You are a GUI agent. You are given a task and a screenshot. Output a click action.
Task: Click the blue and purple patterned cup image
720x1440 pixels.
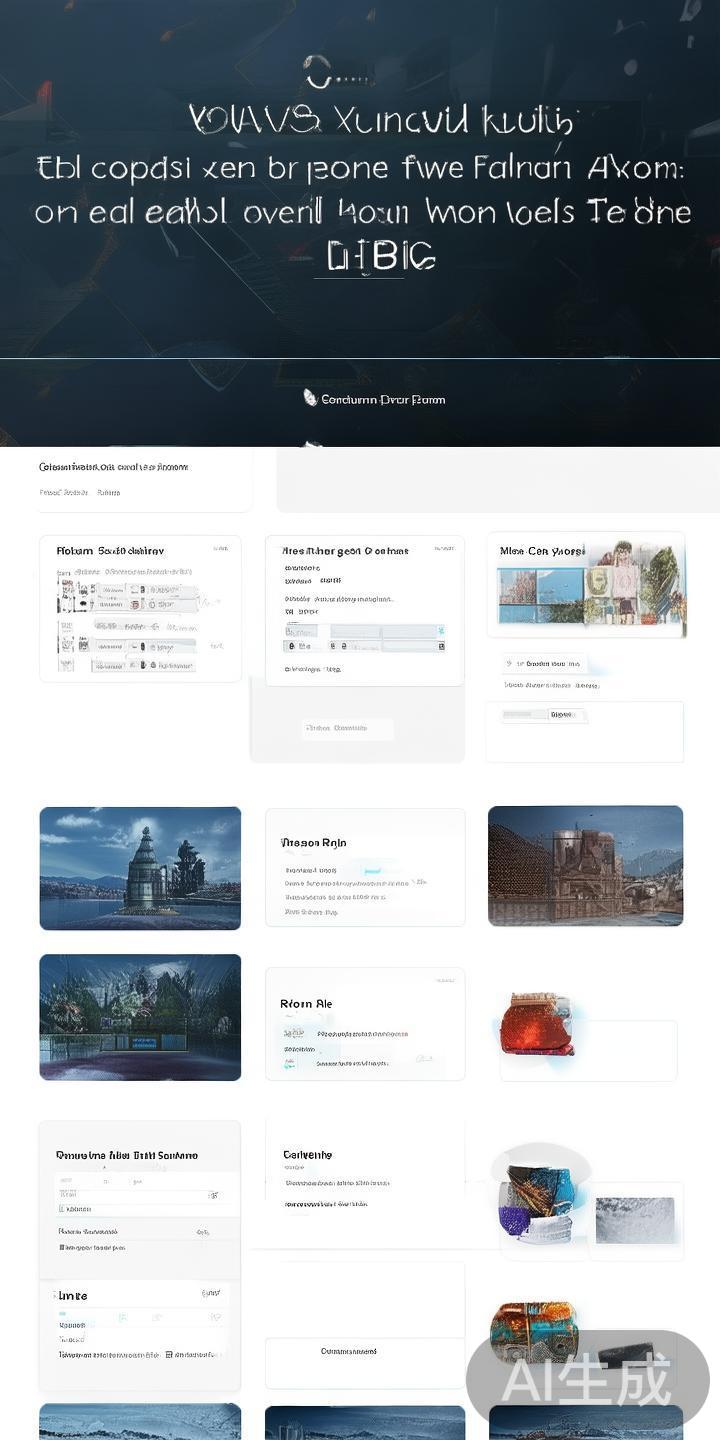click(x=538, y=1204)
